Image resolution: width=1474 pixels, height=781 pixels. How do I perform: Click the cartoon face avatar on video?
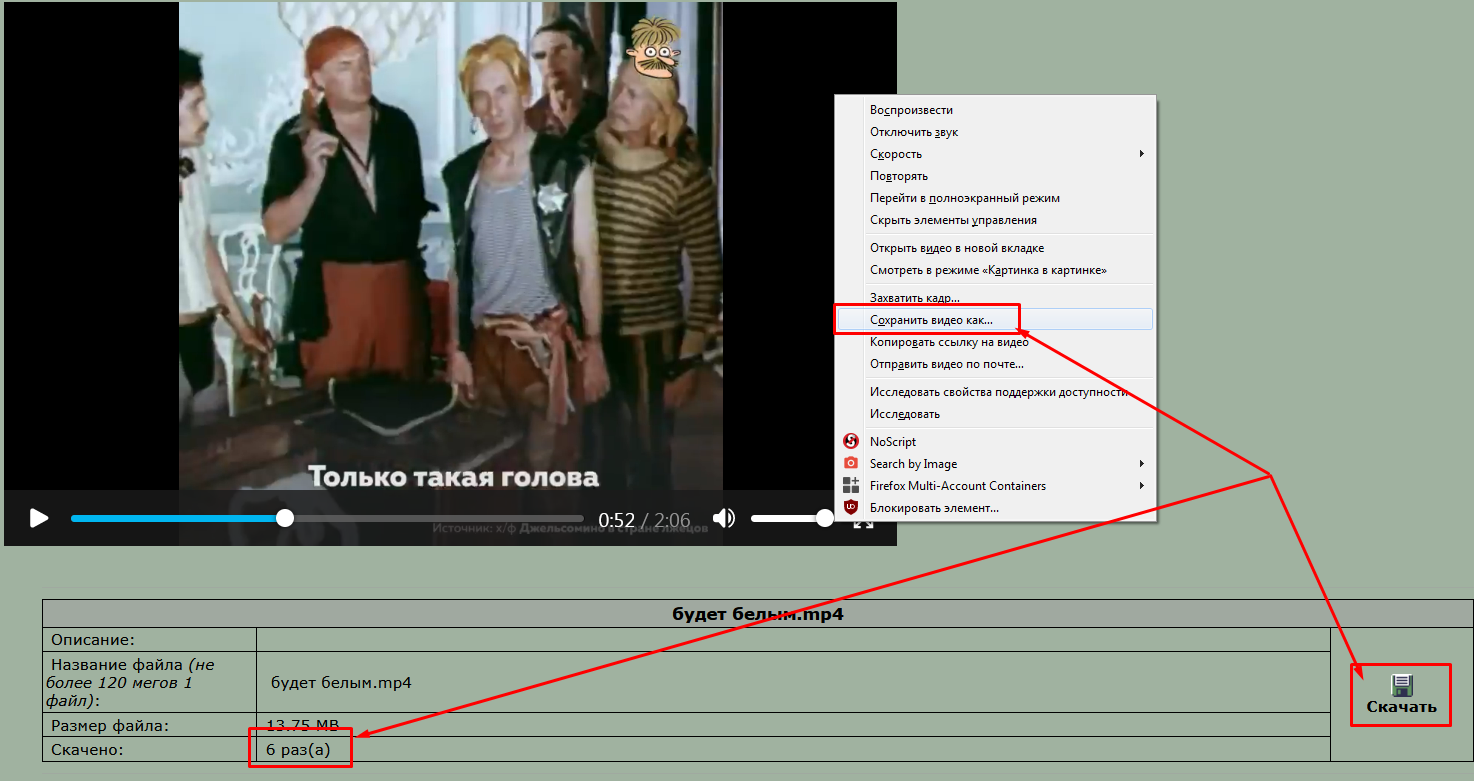click(653, 47)
